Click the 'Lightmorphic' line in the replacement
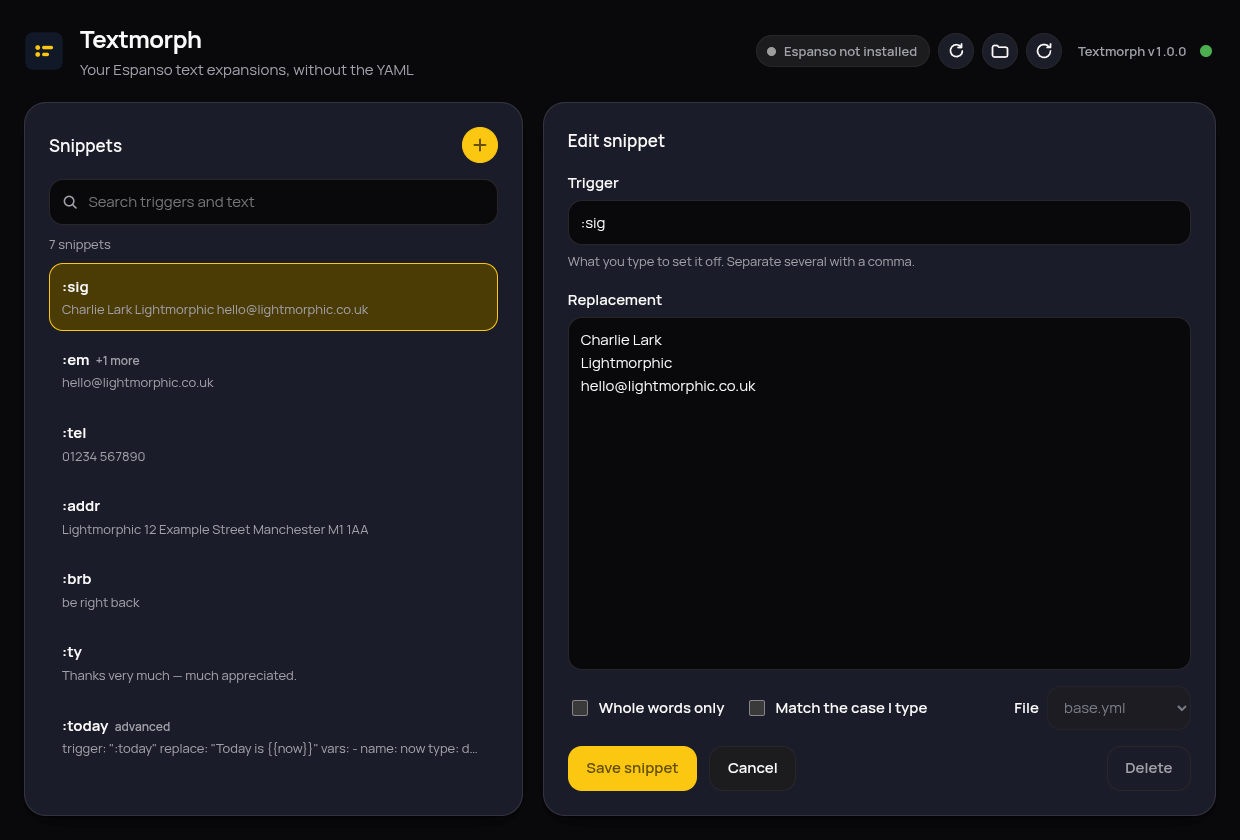 click(626, 363)
